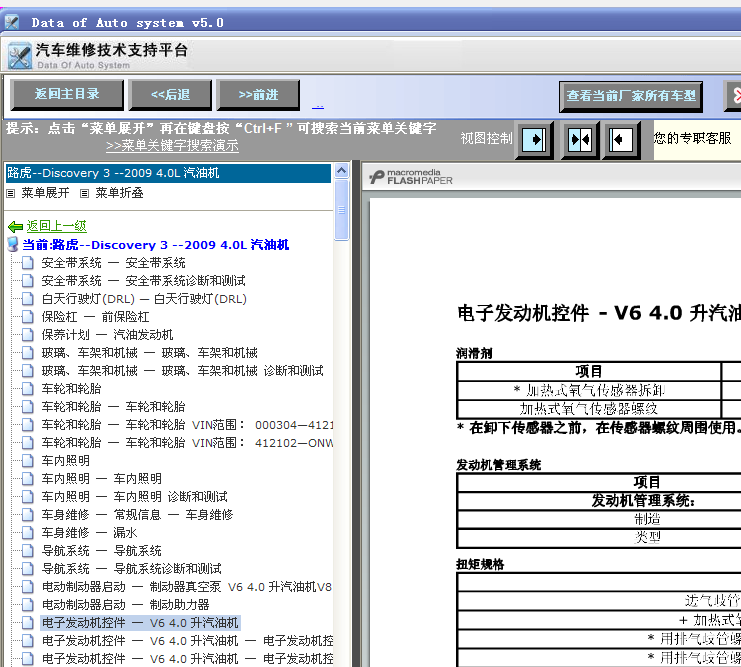This screenshot has width=741, height=667.
Task: Open 白天行驶灯(DRL) document
Action: tap(144, 299)
